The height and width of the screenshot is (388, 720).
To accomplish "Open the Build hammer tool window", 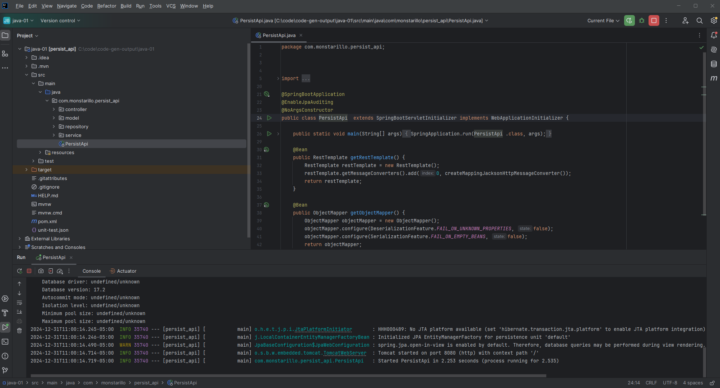I will click(x=5, y=313).
